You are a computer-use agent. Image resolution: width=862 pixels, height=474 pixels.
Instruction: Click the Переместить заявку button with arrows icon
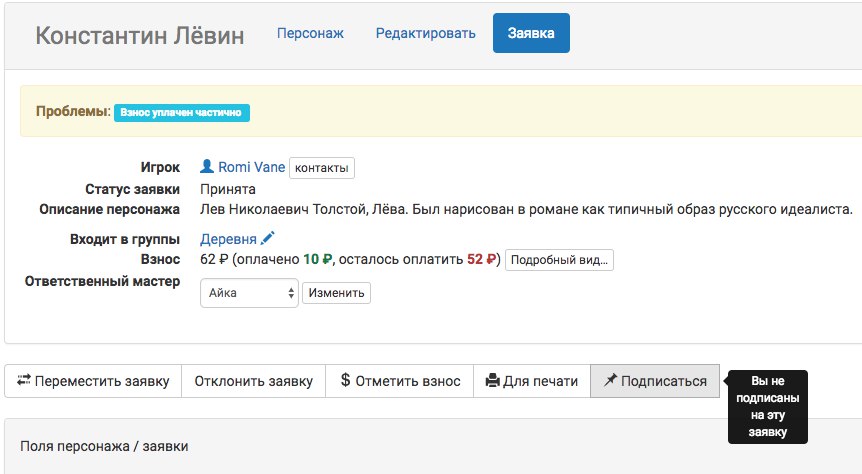(93, 381)
